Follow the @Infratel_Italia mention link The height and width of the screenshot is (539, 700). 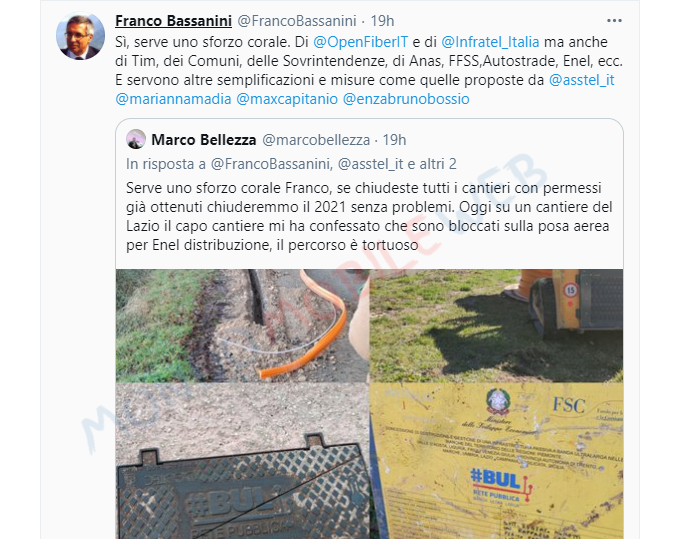490,42
